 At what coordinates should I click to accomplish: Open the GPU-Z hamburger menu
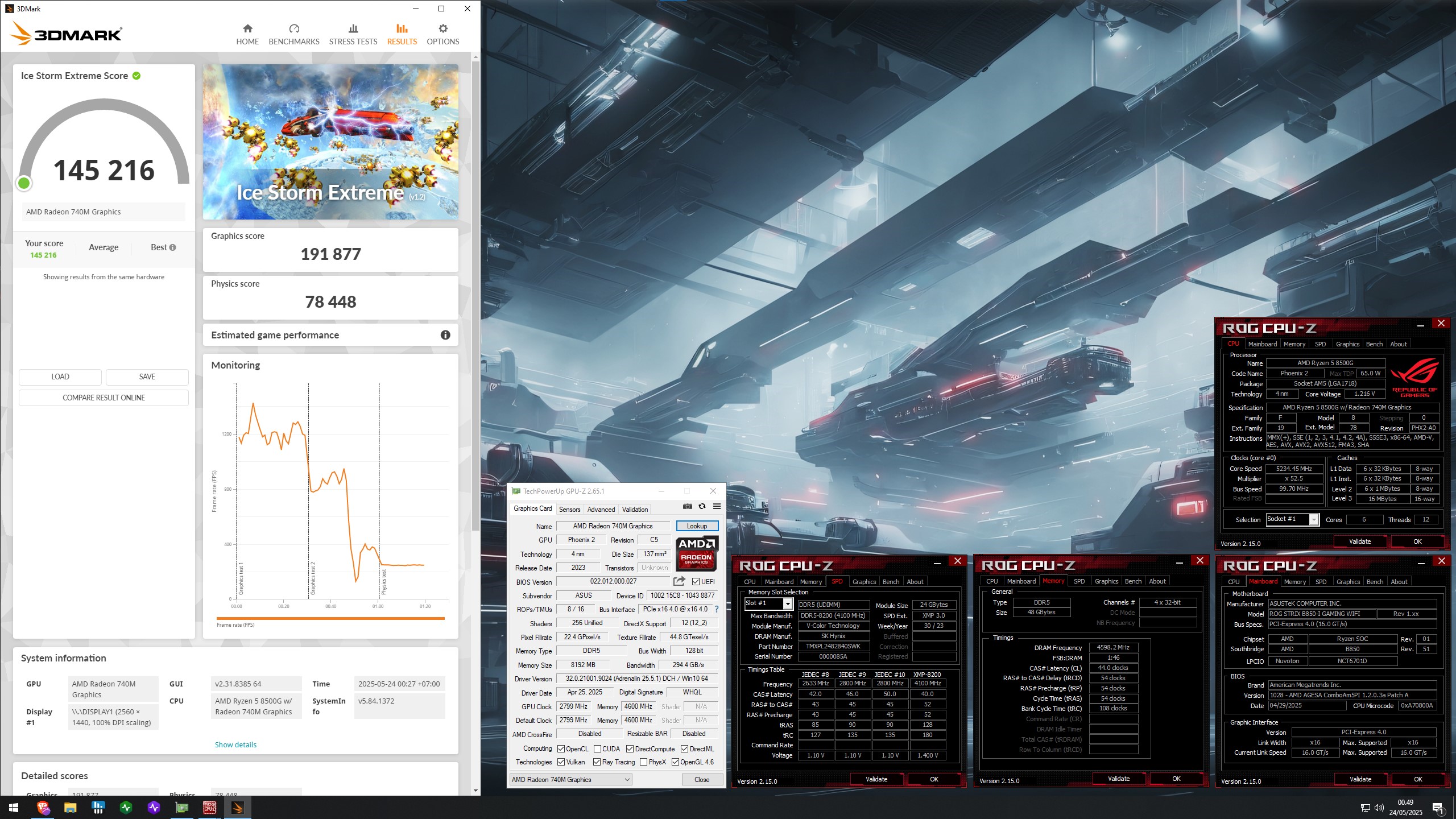[x=717, y=506]
